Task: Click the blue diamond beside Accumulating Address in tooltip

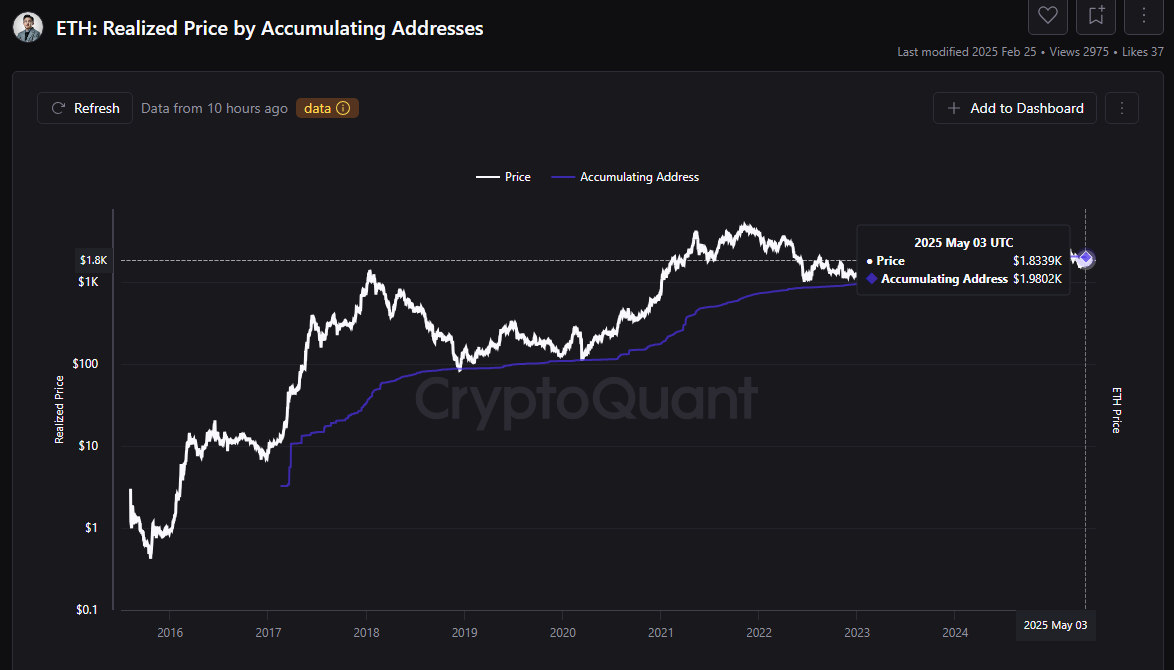Action: pos(872,279)
